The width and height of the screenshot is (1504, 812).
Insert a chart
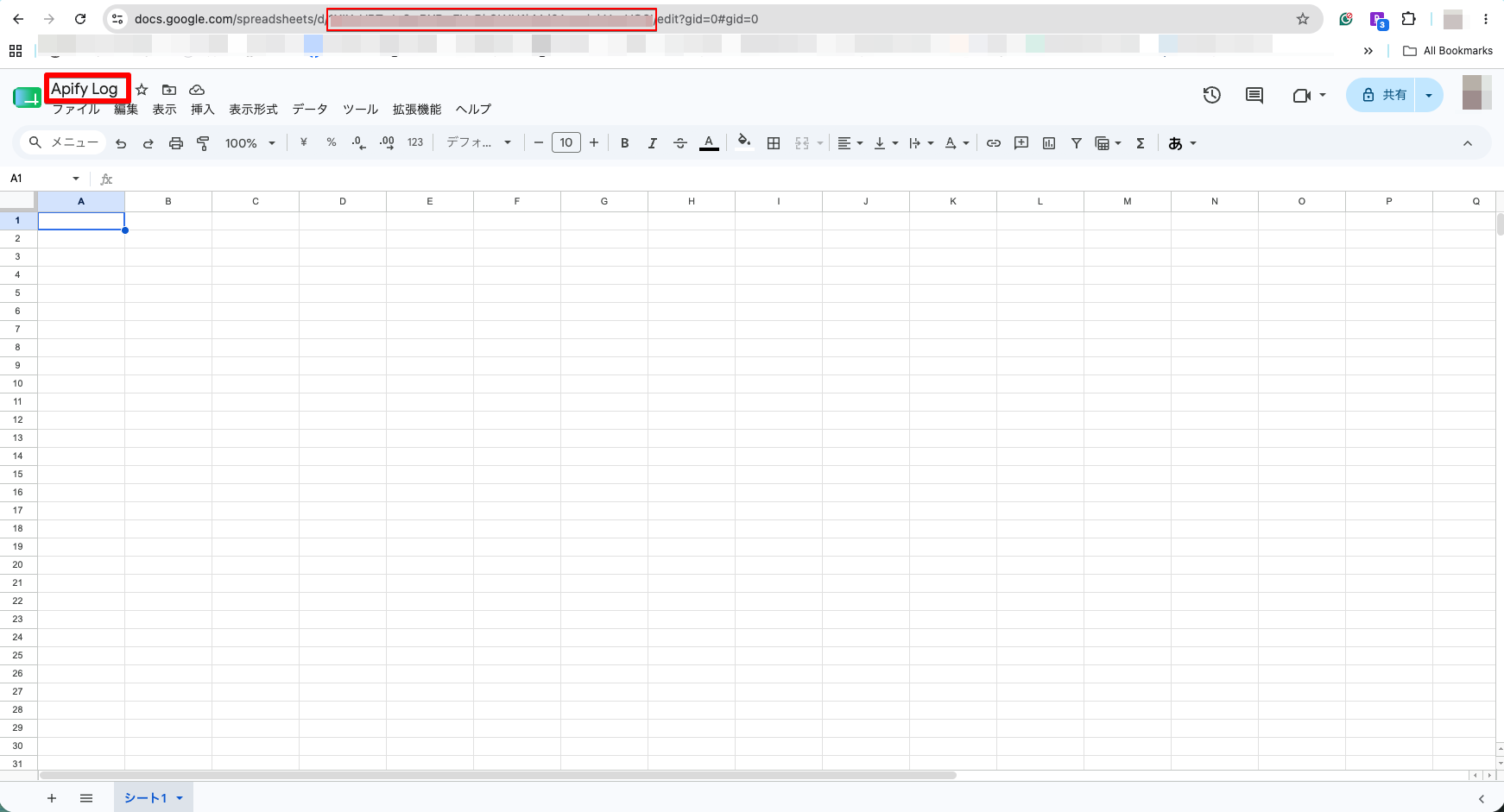point(1049,143)
